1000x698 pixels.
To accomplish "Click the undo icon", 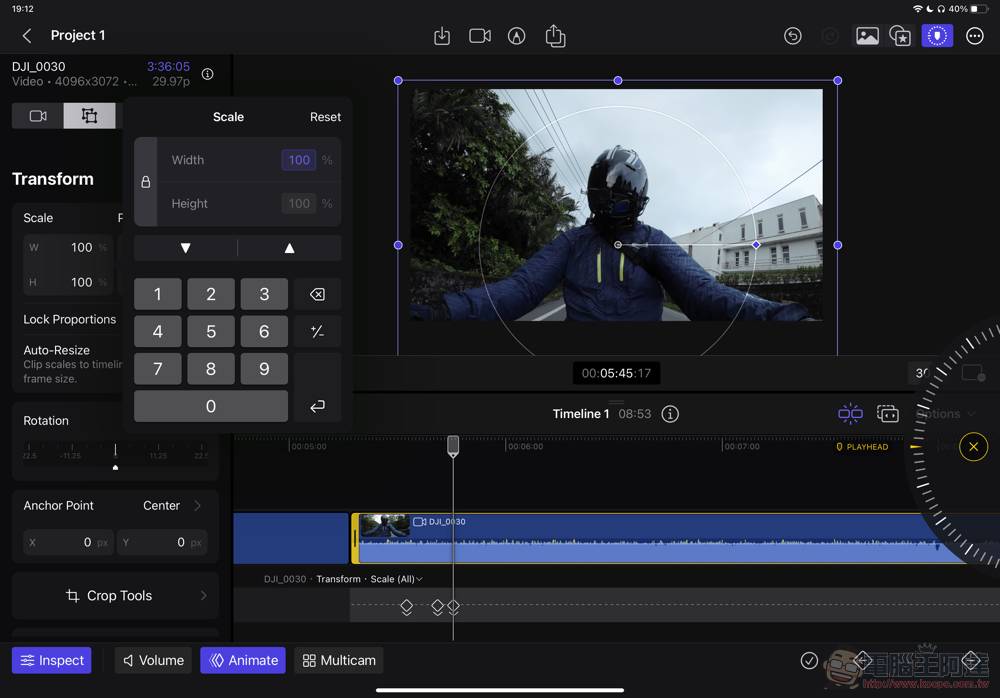I will (x=793, y=36).
